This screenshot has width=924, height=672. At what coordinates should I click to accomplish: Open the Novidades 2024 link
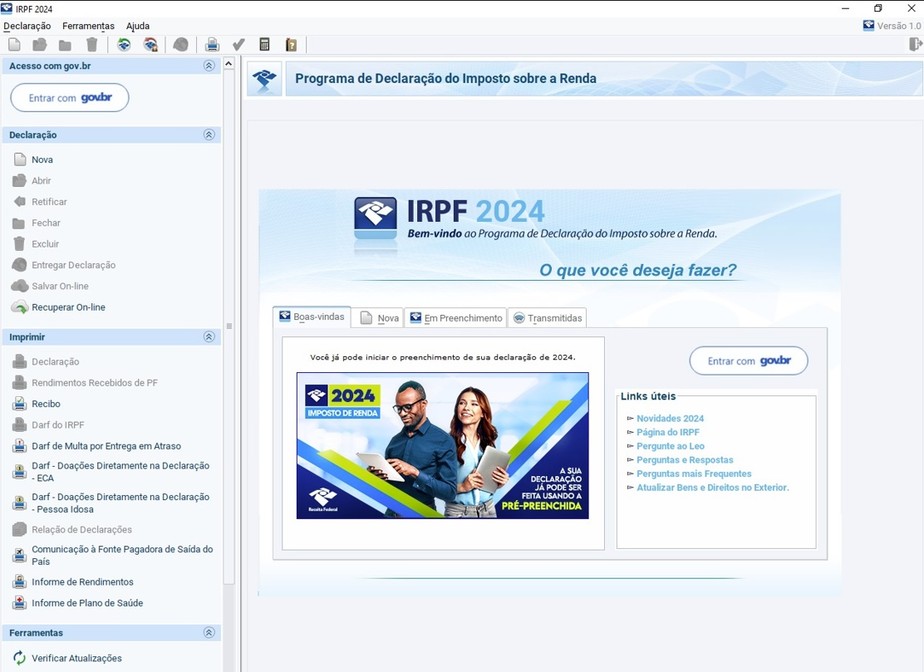[x=670, y=419]
